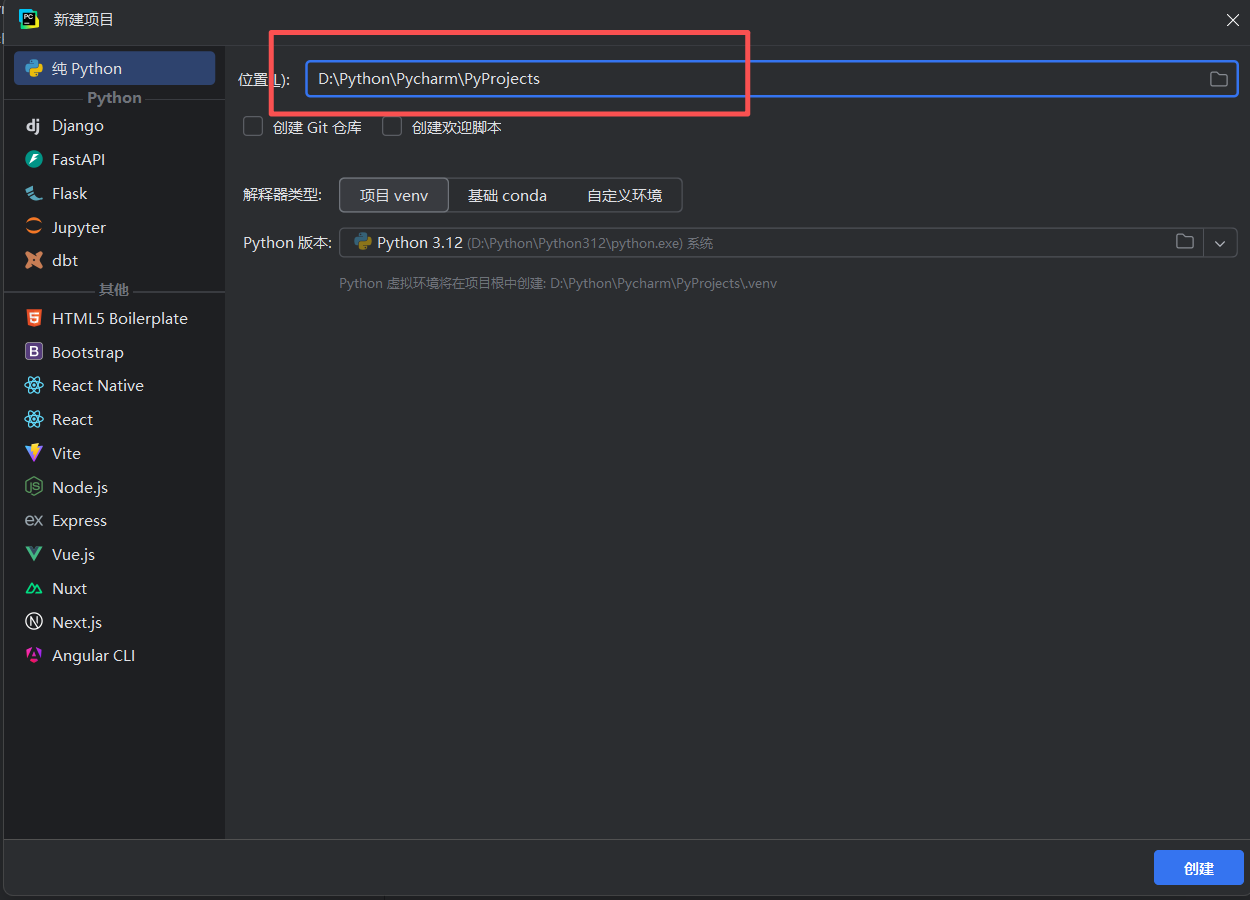Select Jupyter project type label
The image size is (1250, 900).
(79, 227)
